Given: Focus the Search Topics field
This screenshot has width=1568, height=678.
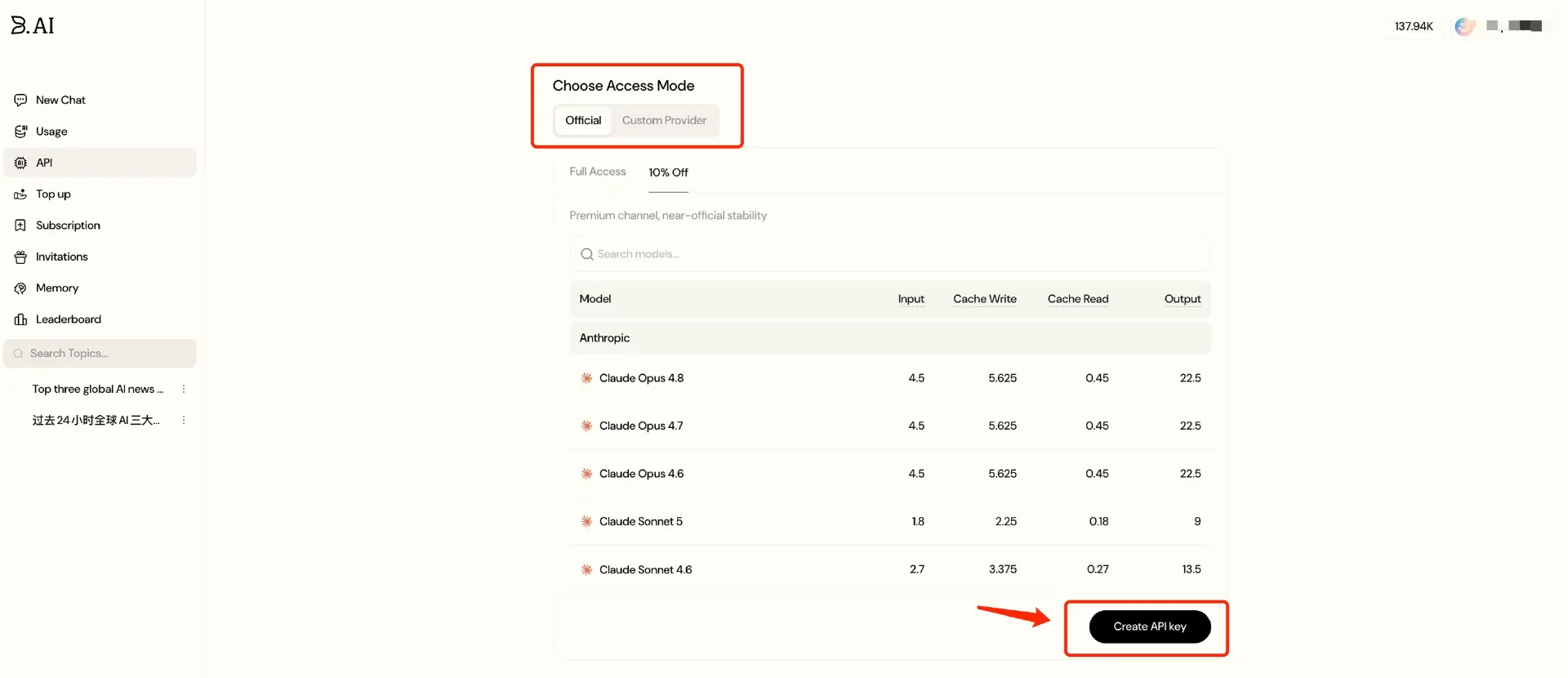Looking at the screenshot, I should [x=100, y=354].
